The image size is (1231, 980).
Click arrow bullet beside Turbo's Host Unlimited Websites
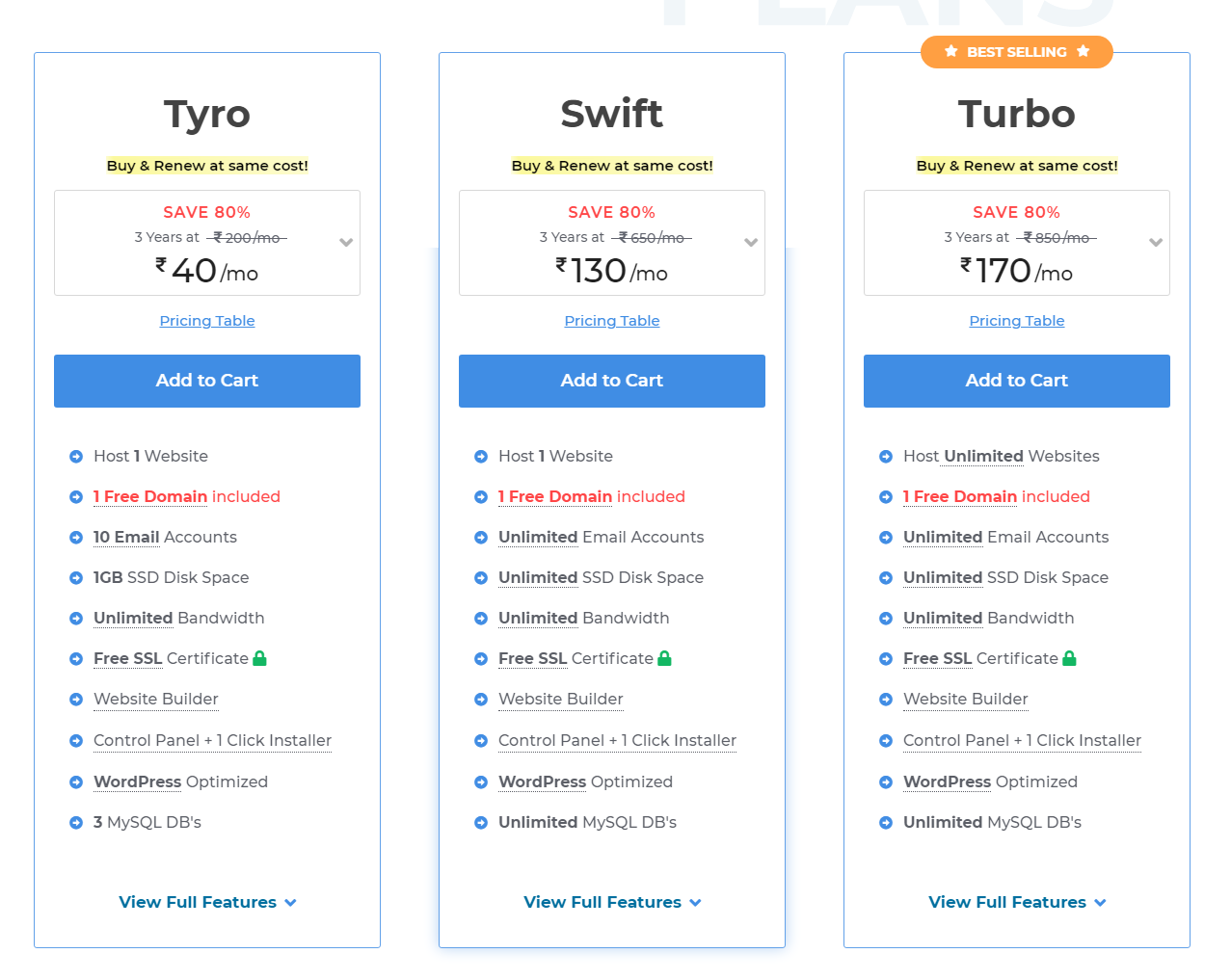[x=886, y=457]
